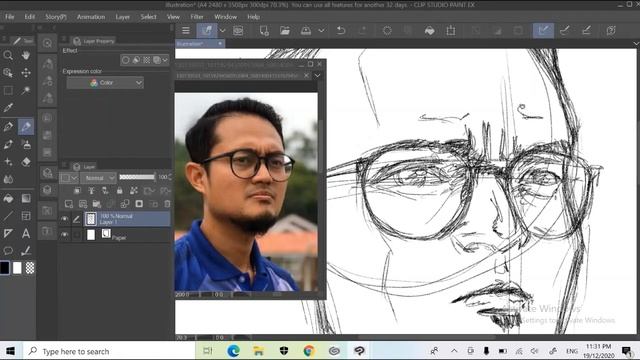Open the Normal blending mode dropdown
Image resolution: width=640 pixels, height=360 pixels.
point(98,178)
